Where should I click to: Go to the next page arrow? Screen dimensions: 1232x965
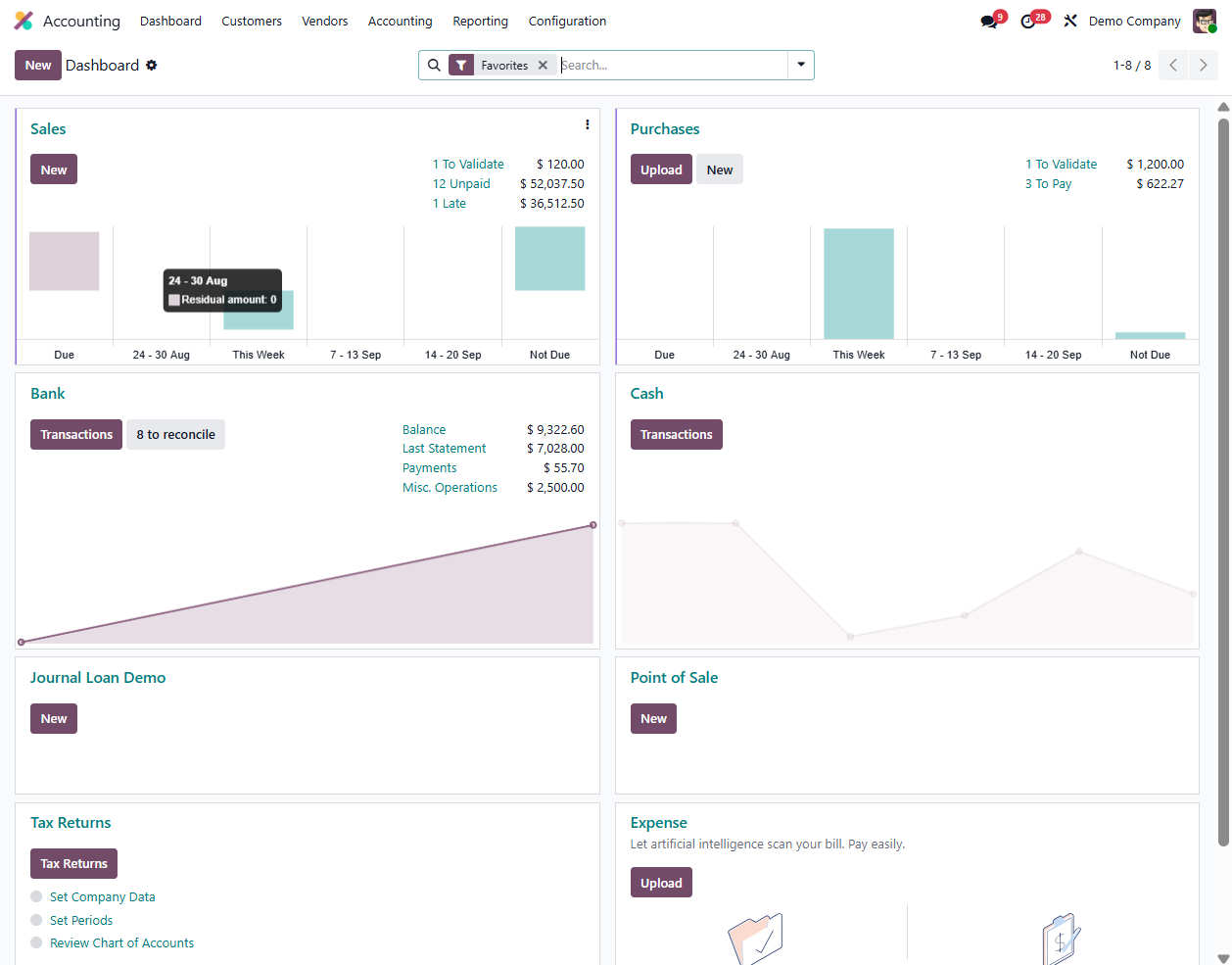(1203, 66)
